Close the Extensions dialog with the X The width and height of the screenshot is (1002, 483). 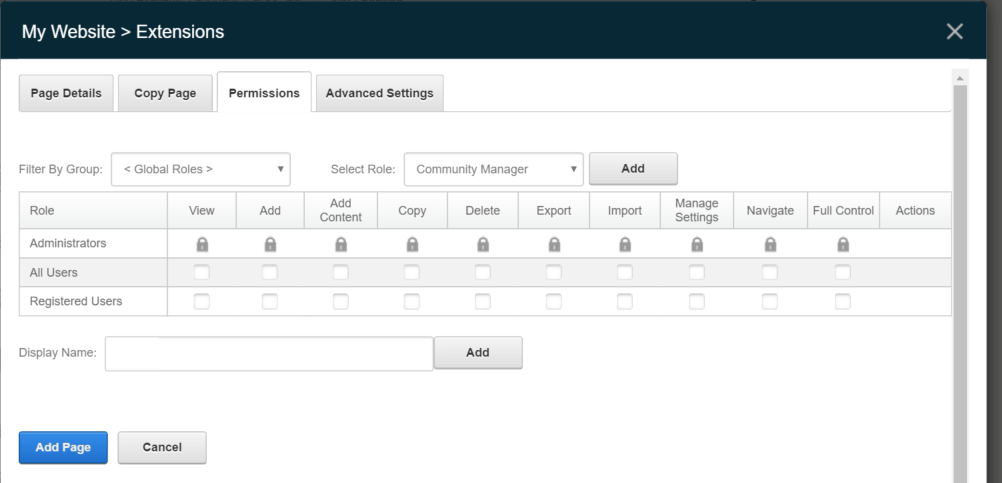click(954, 32)
